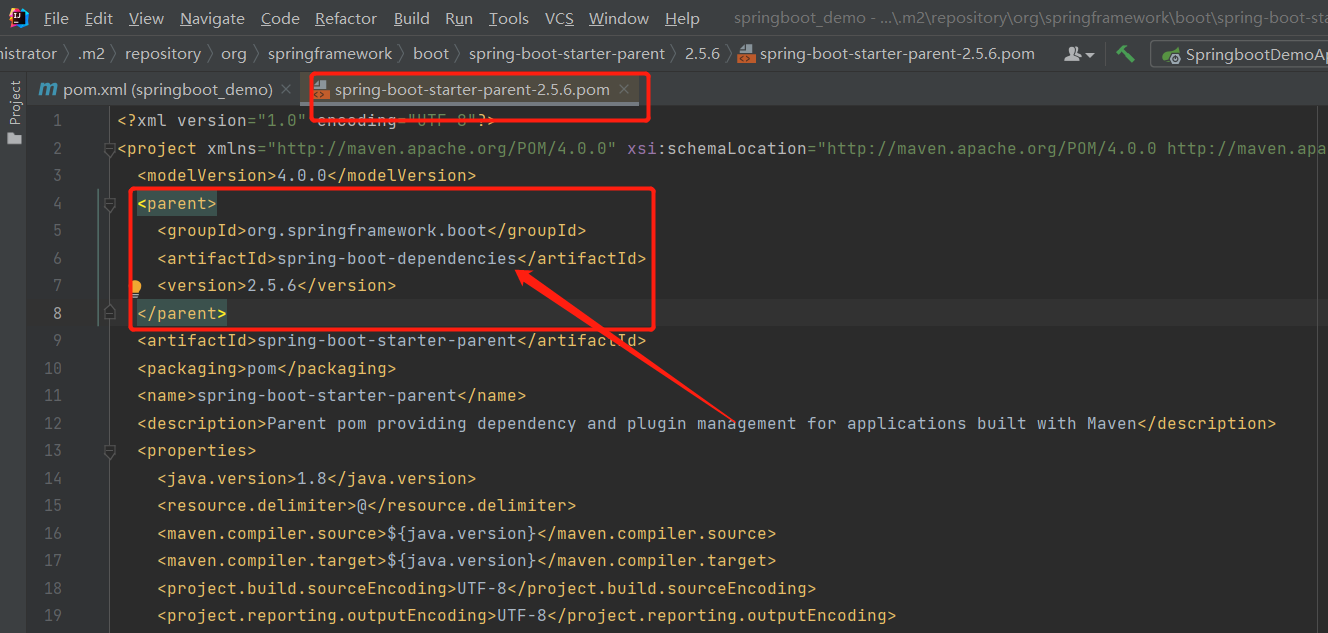
Task: Collapse the parent block fold marker on line 4
Action: [x=109, y=204]
